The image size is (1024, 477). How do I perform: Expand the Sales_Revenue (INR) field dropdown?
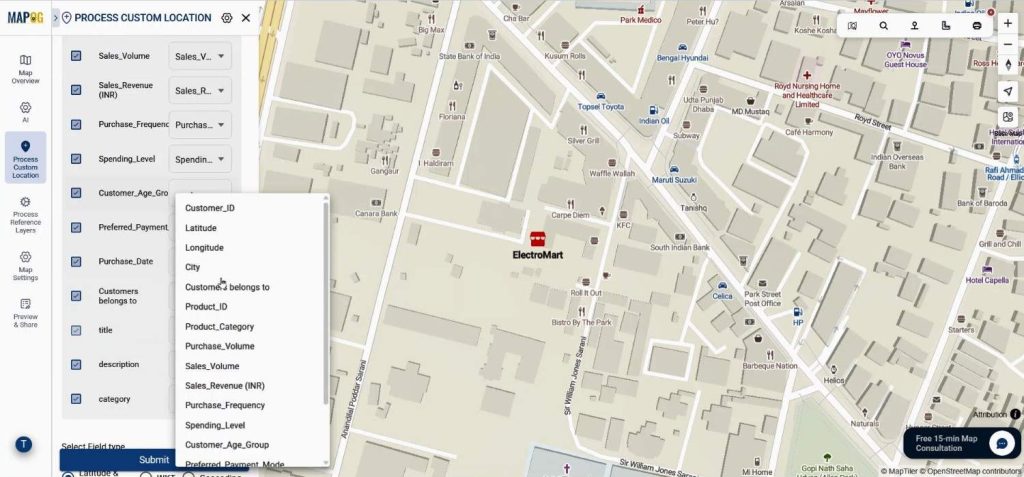(200, 91)
